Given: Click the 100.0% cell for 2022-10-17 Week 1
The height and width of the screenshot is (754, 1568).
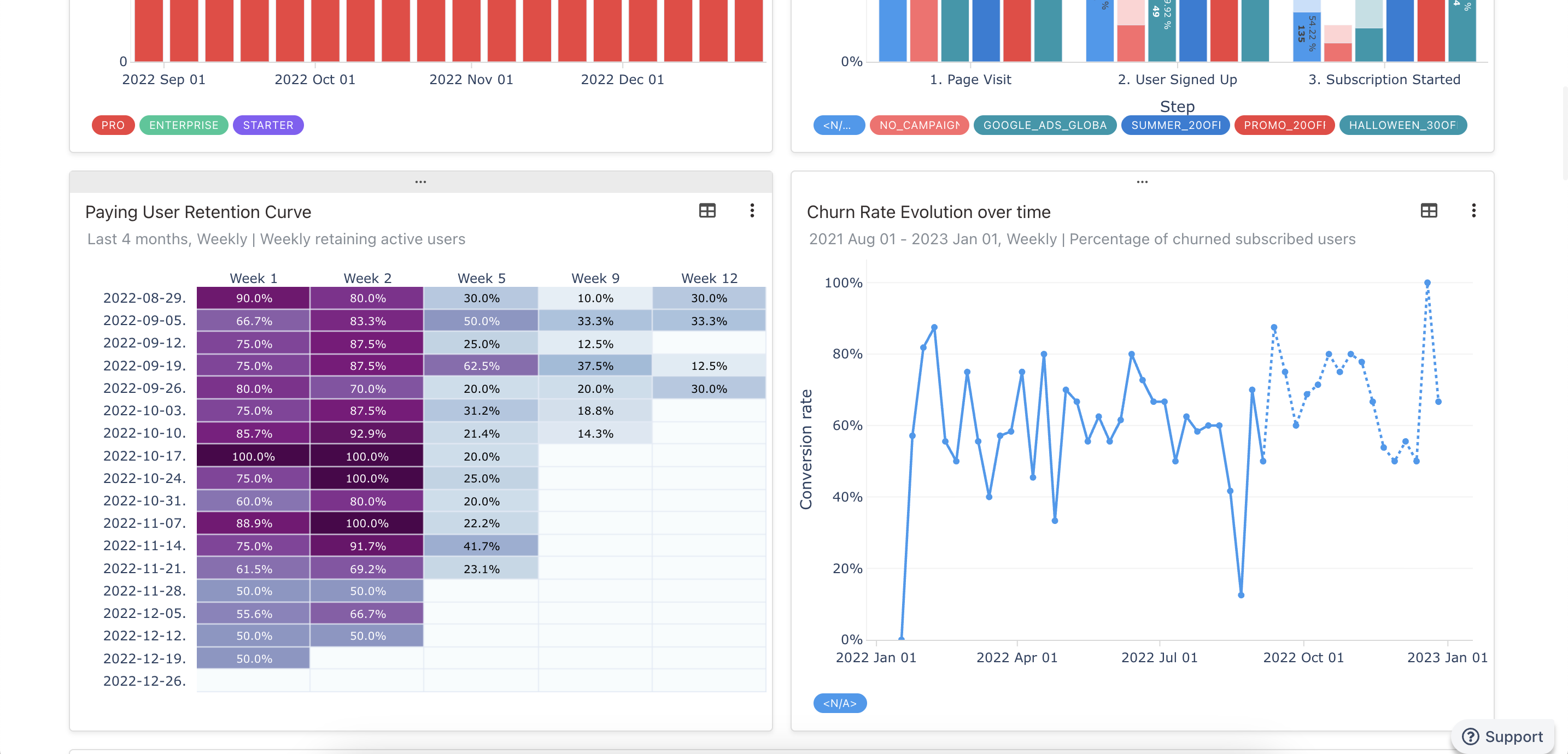Looking at the screenshot, I should (x=253, y=456).
